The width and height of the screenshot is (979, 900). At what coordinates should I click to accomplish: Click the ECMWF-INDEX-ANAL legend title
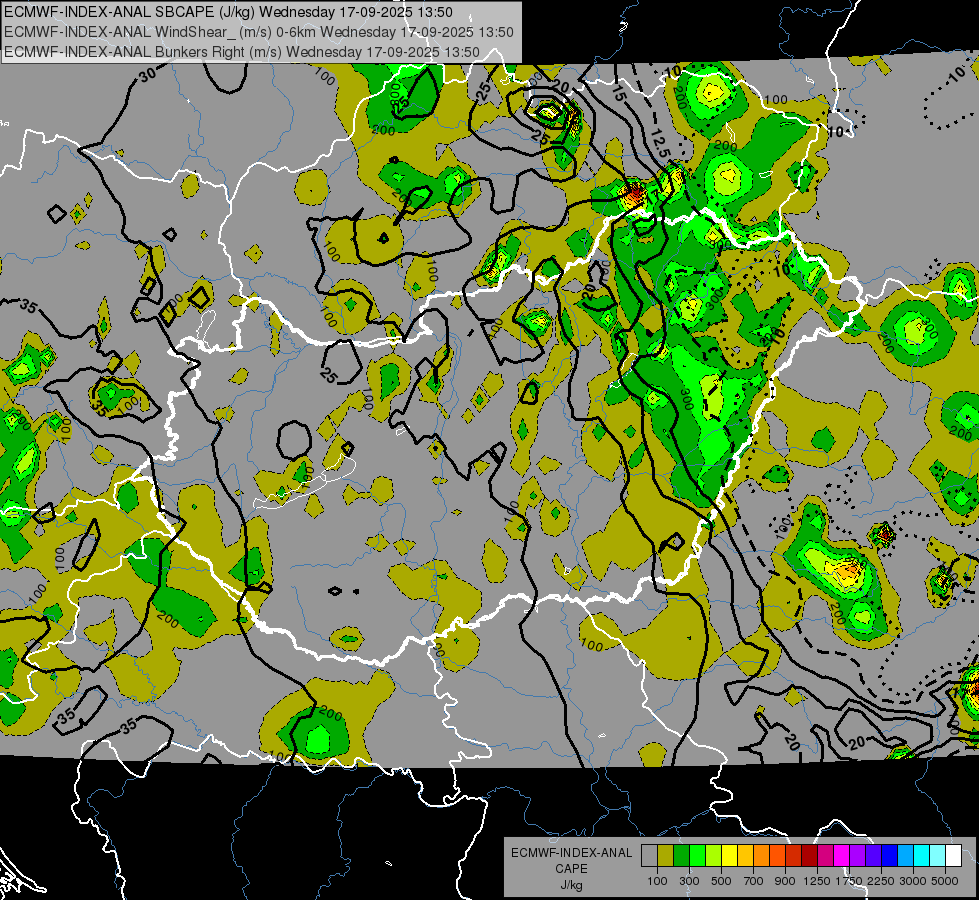tap(571, 853)
